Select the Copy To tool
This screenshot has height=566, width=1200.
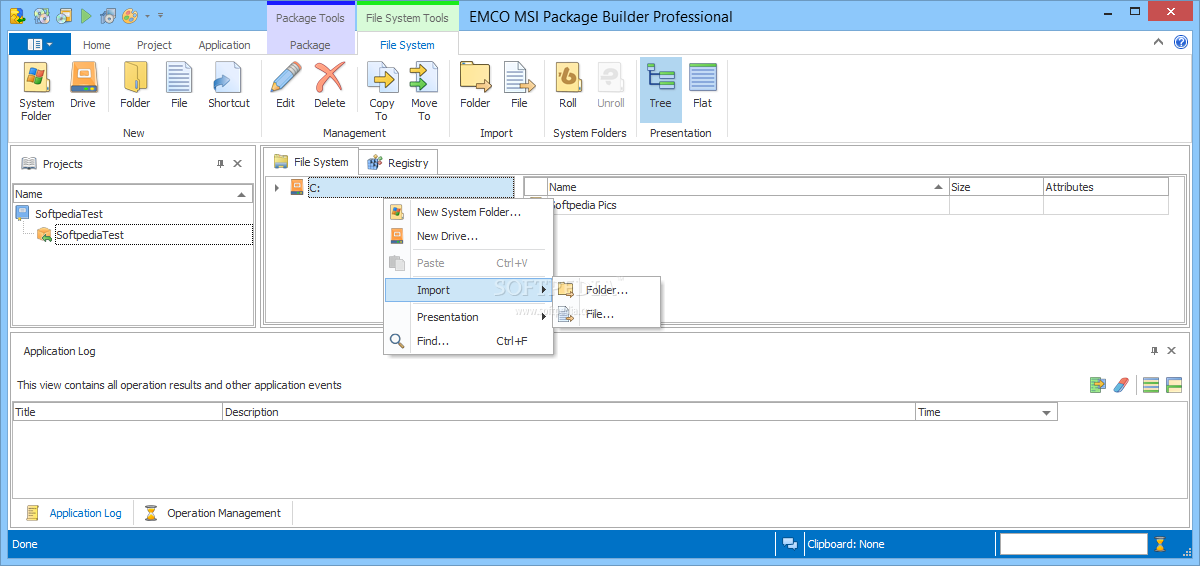(382, 91)
